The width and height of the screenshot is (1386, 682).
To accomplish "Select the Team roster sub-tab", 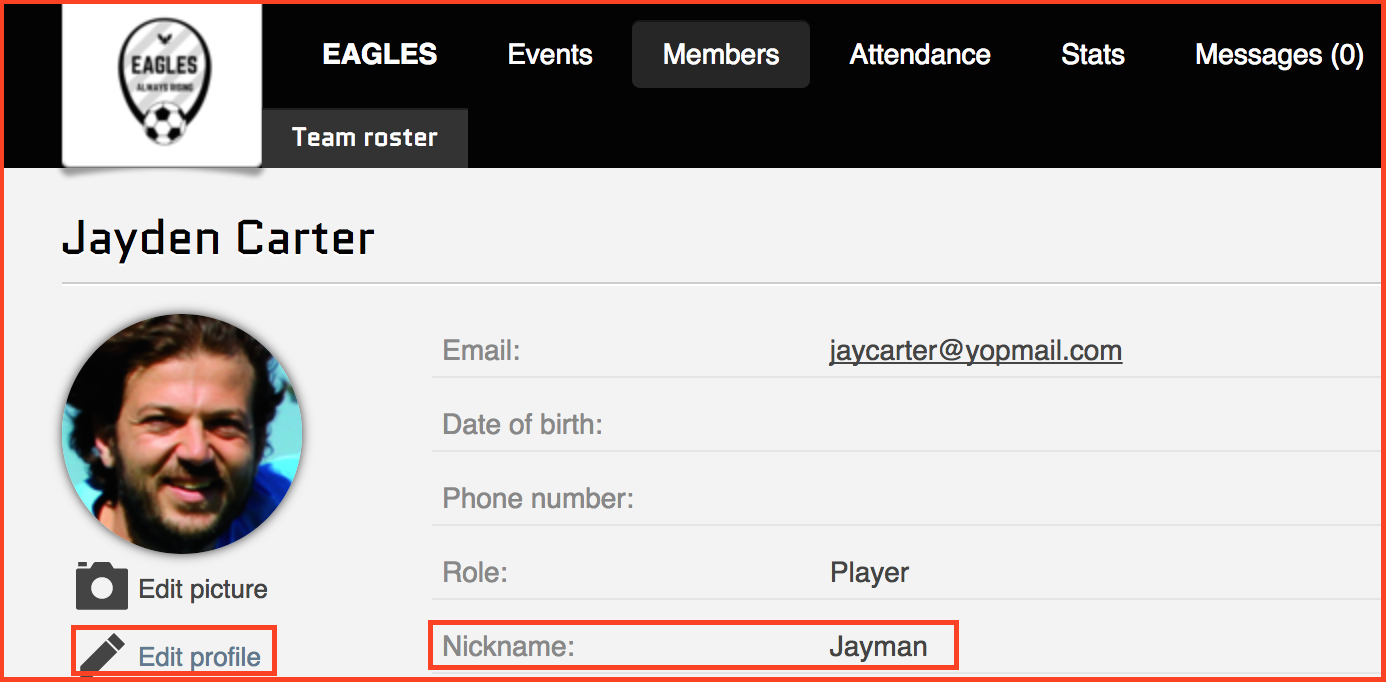I will 365,138.
